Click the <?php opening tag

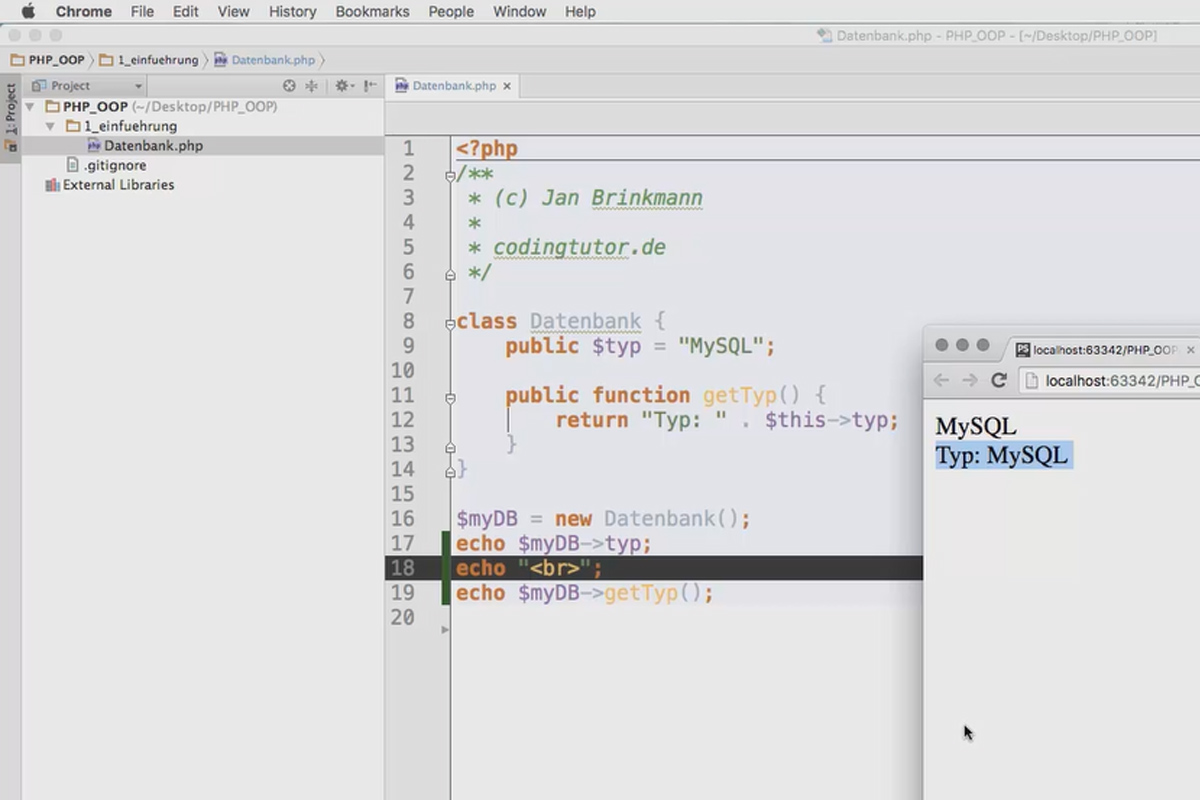[487, 150]
